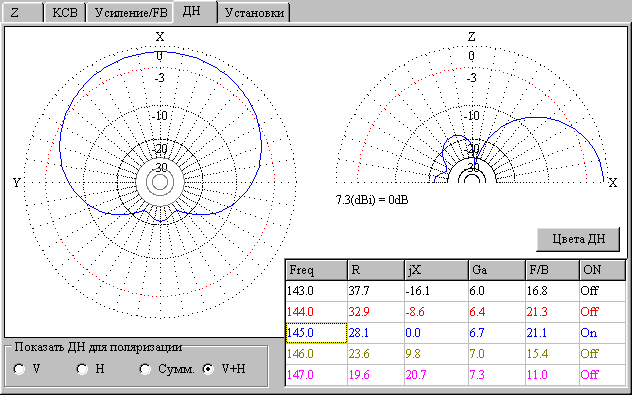Select the V+H polarization option
The image size is (632, 395).
pyautogui.click(x=225, y=369)
